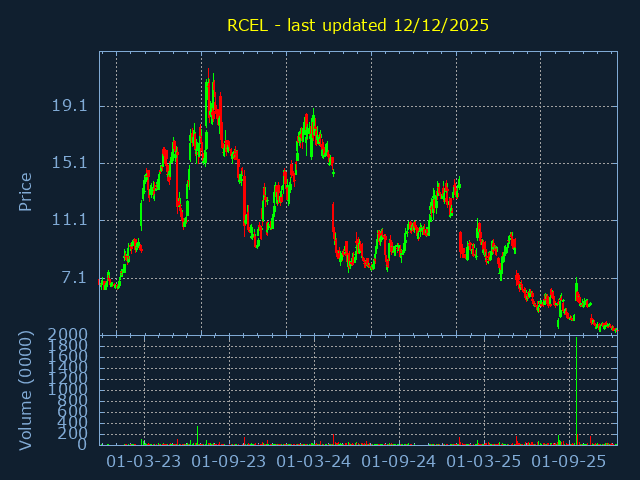The width and height of the screenshot is (640, 480).
Task: Click the 'Price' y-axis label
Action: tap(26, 191)
